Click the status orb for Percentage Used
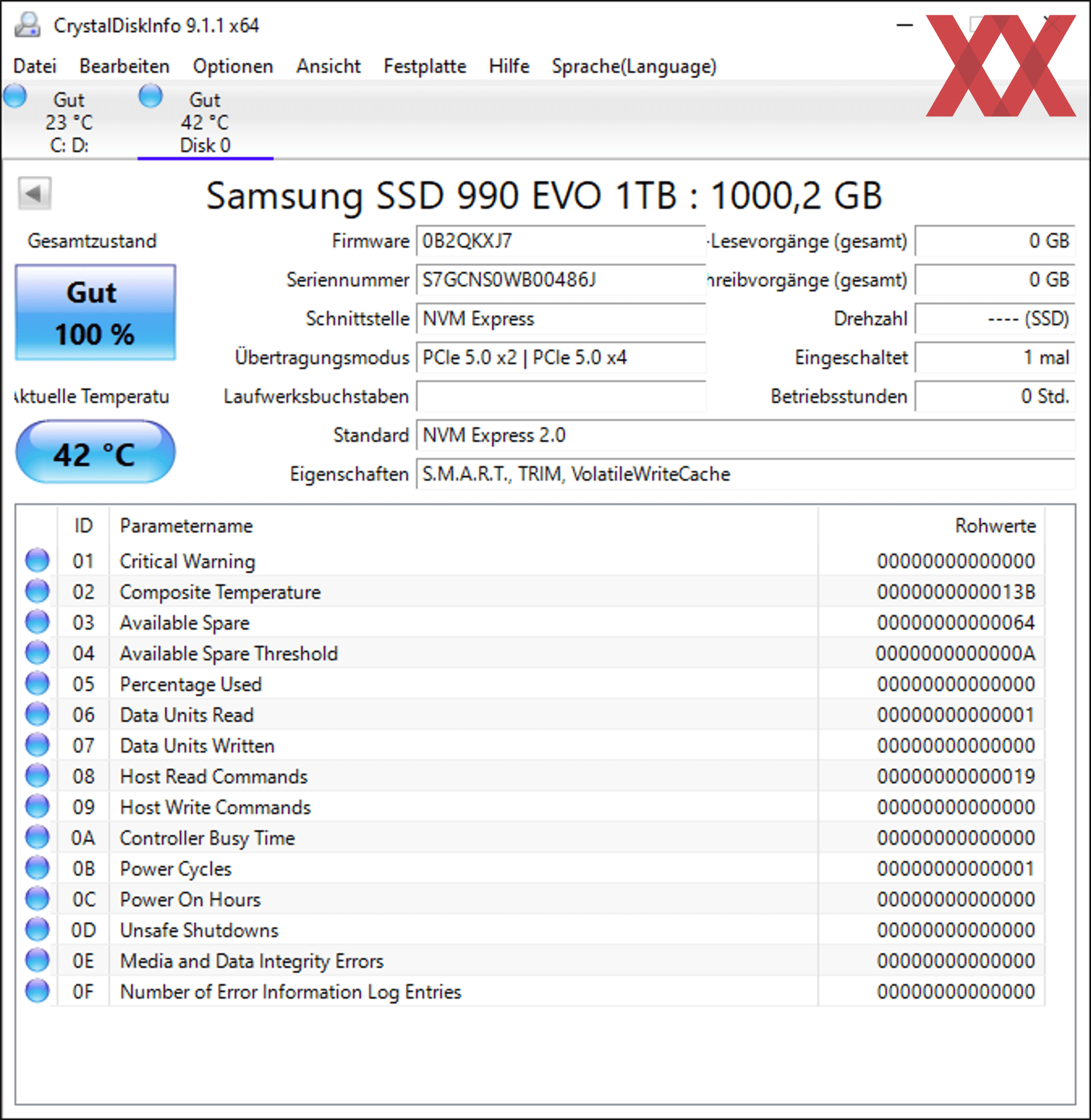Viewport: 1091px width, 1120px height. [x=38, y=684]
